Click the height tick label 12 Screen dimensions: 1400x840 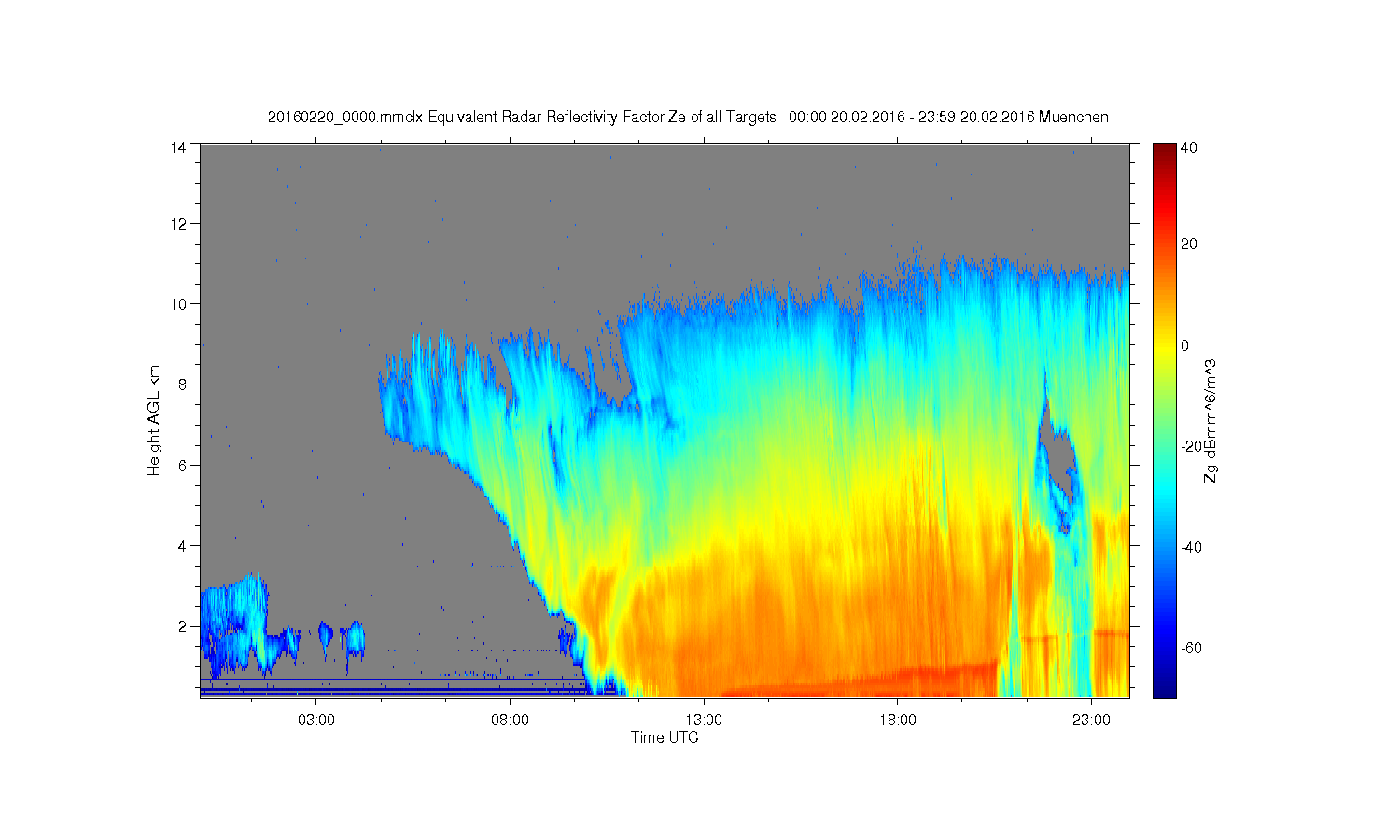point(178,224)
